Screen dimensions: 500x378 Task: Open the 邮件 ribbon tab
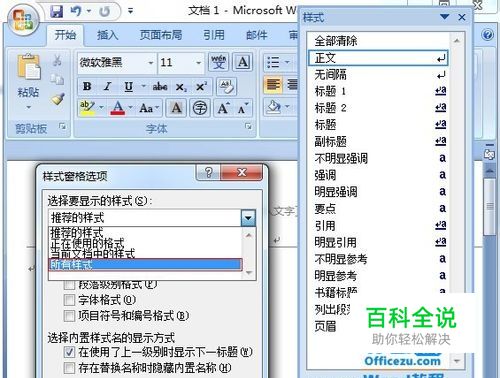click(256, 35)
